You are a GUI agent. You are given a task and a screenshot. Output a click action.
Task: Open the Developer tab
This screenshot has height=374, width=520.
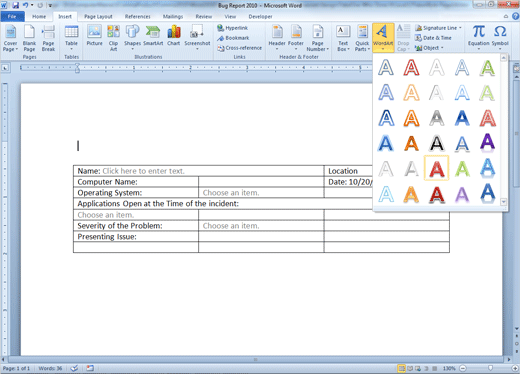(x=260, y=16)
